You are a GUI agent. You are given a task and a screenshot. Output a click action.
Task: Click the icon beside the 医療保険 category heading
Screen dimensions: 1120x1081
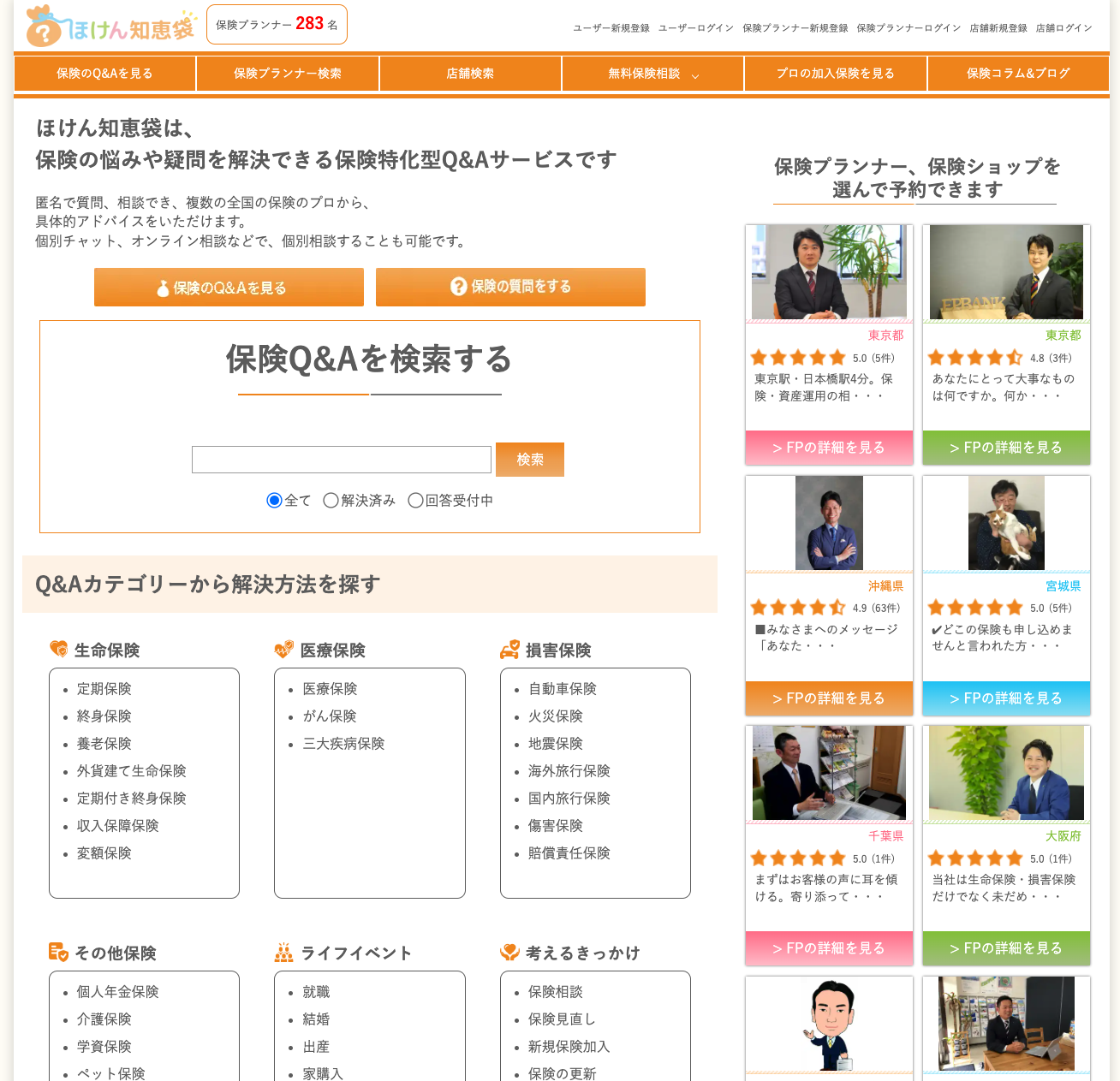click(283, 650)
